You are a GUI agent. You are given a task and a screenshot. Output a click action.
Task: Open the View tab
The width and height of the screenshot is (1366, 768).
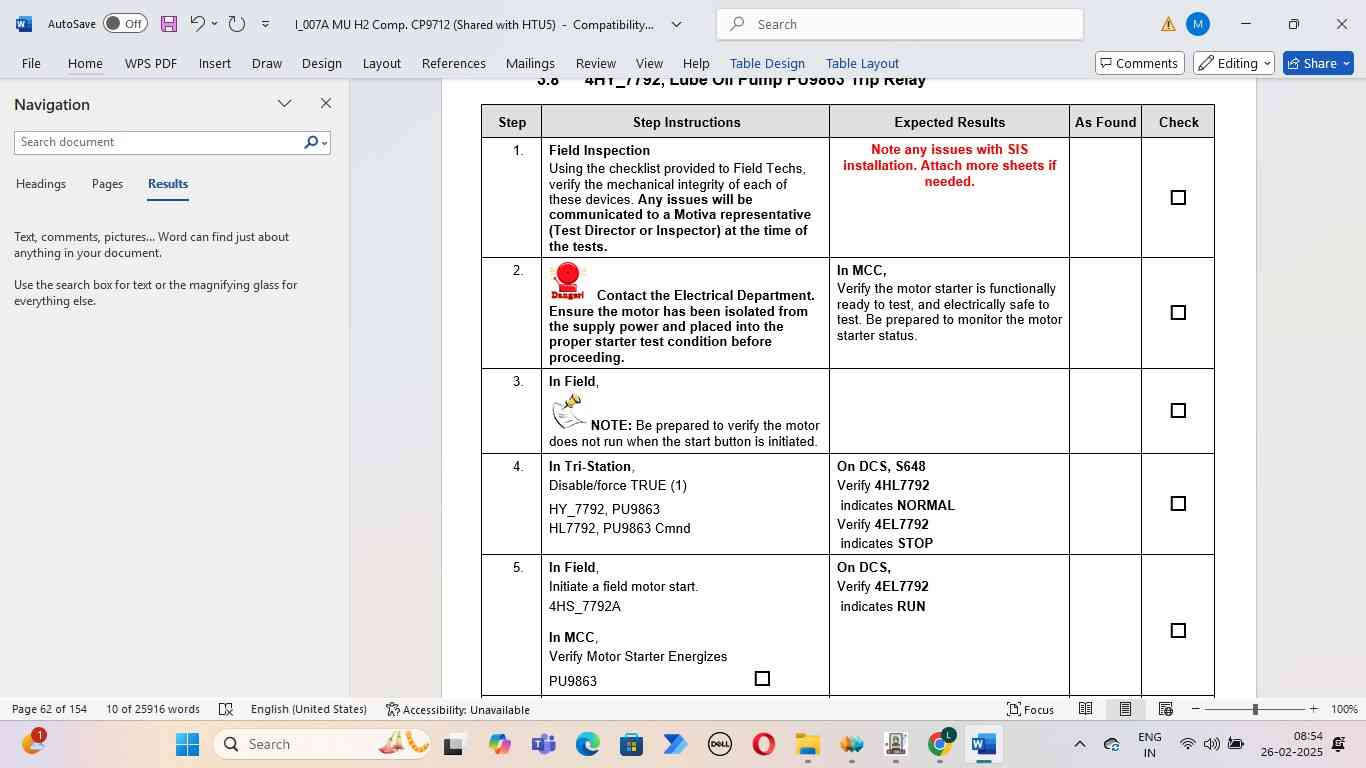[649, 63]
